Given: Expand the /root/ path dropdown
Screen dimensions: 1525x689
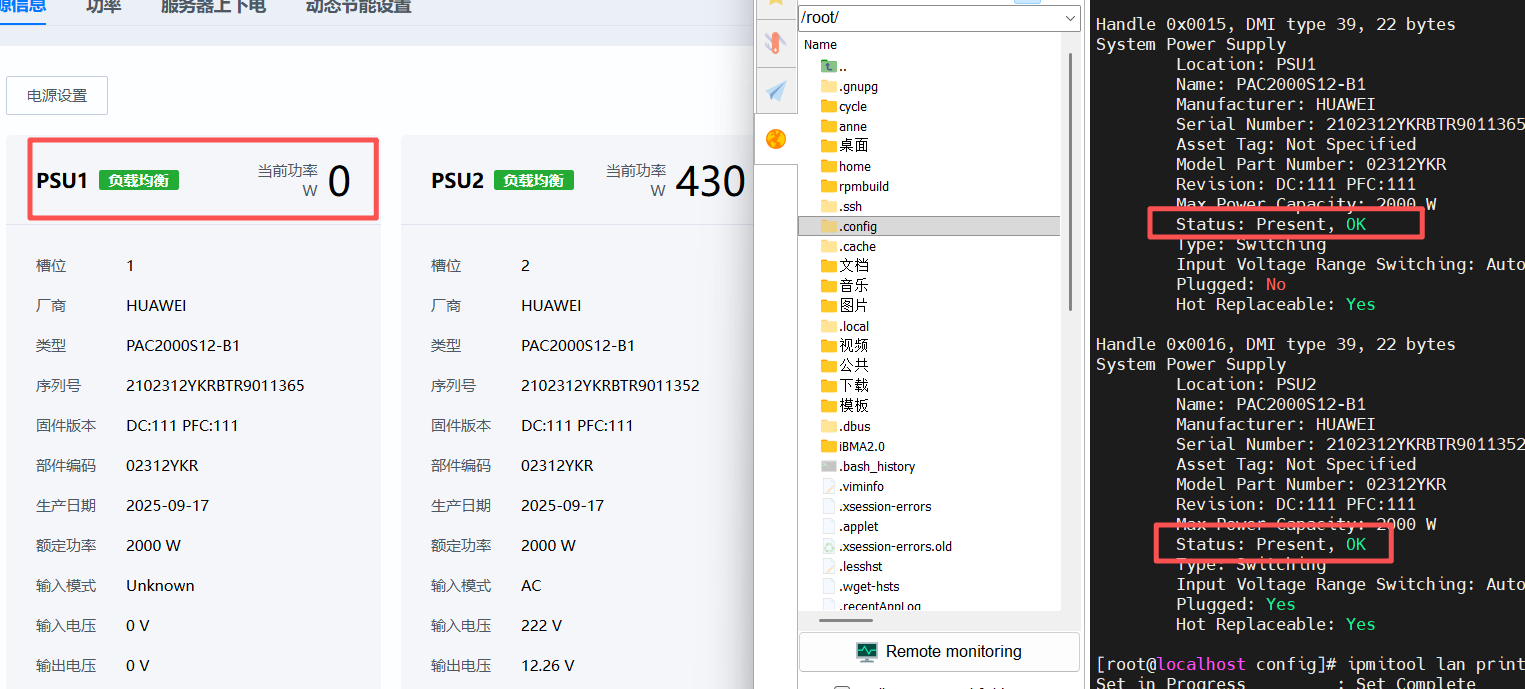Looking at the screenshot, I should point(1070,18).
